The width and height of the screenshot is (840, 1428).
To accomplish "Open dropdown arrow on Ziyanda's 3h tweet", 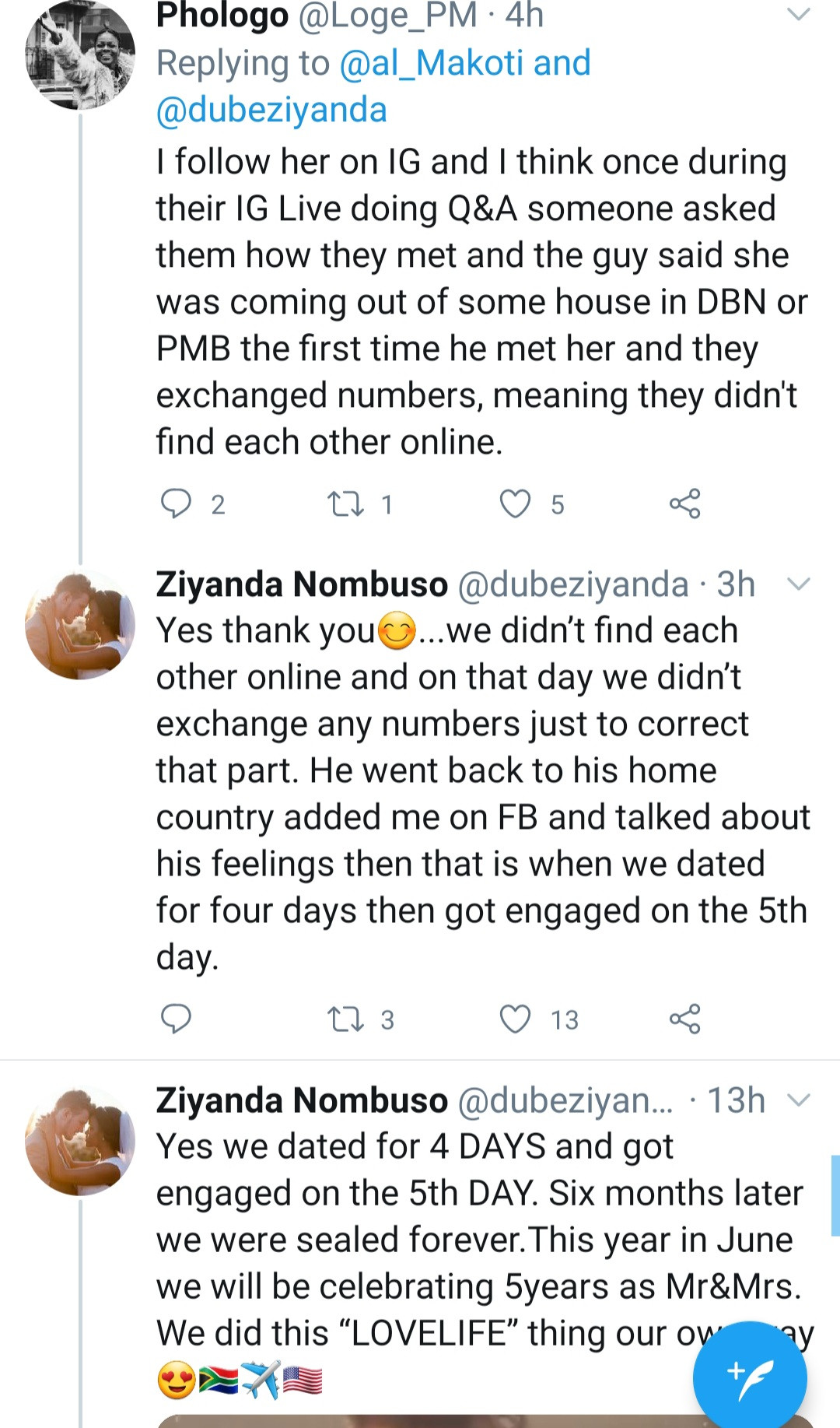I will click(799, 584).
